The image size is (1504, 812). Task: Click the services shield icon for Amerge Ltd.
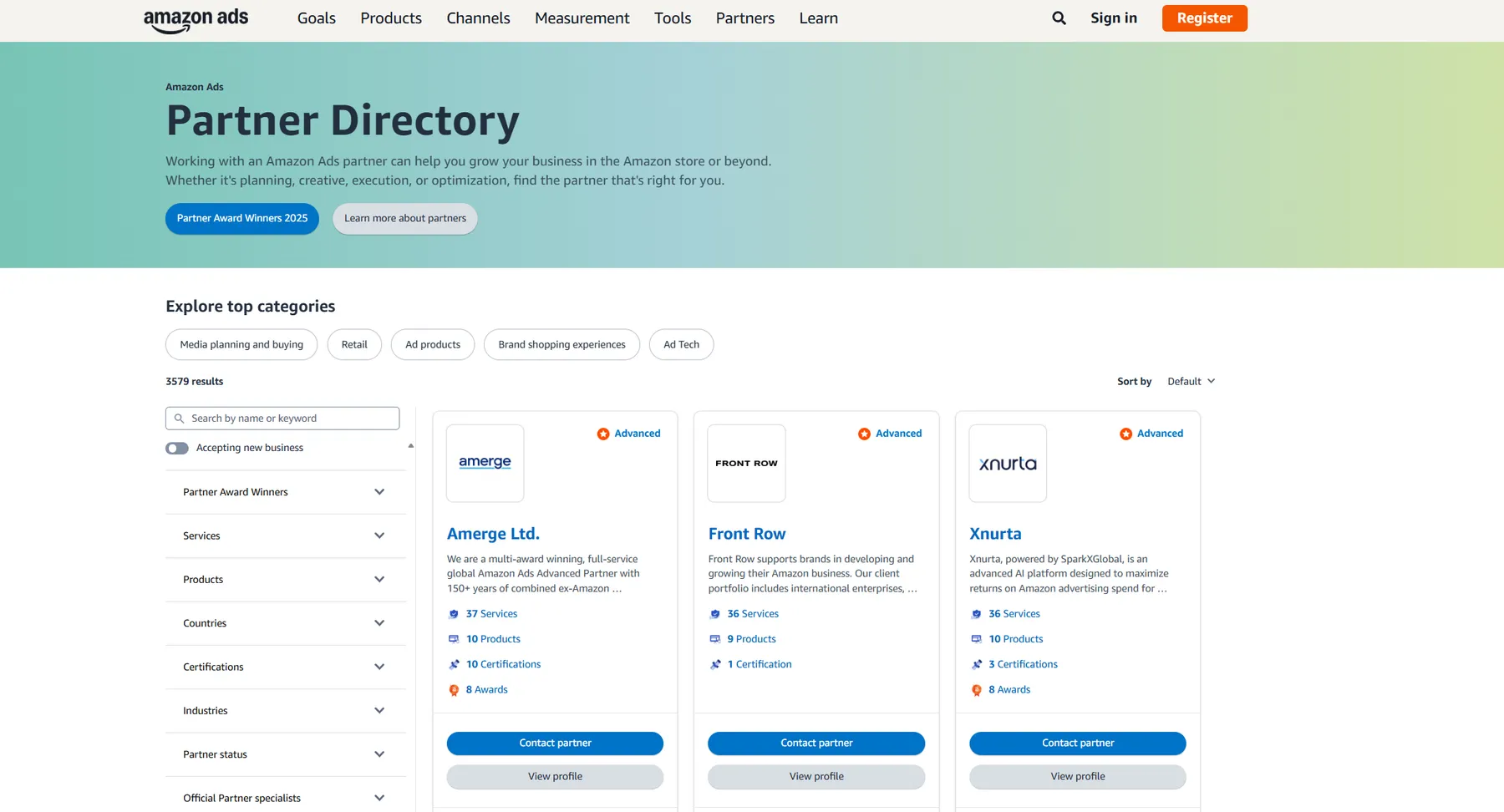[x=454, y=614]
